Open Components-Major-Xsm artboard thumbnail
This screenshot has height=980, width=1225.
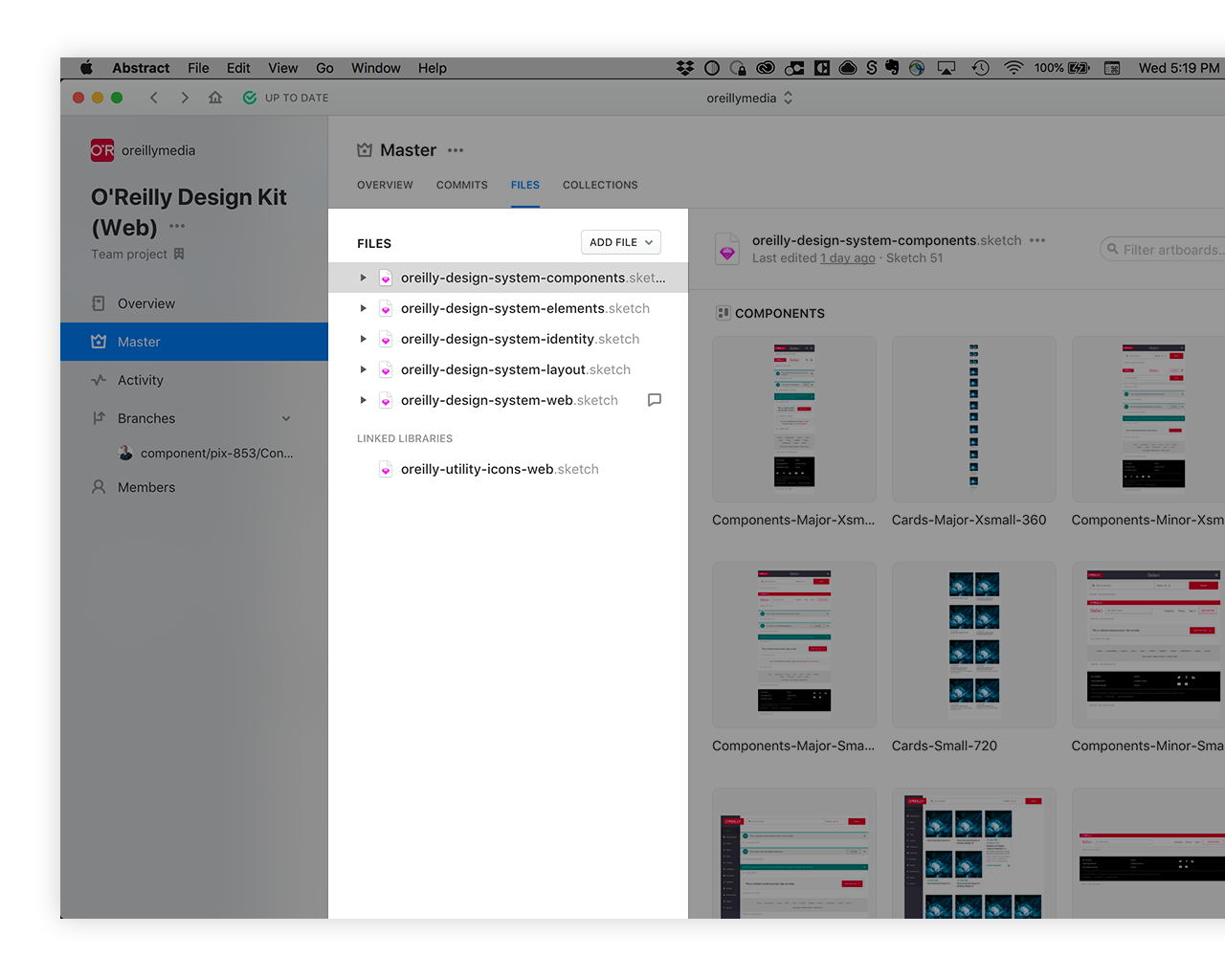(794, 419)
